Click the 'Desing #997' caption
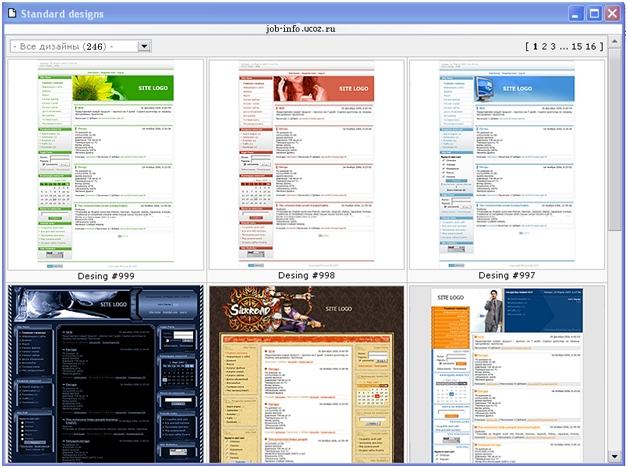This screenshot has height=468, width=628. [507, 275]
